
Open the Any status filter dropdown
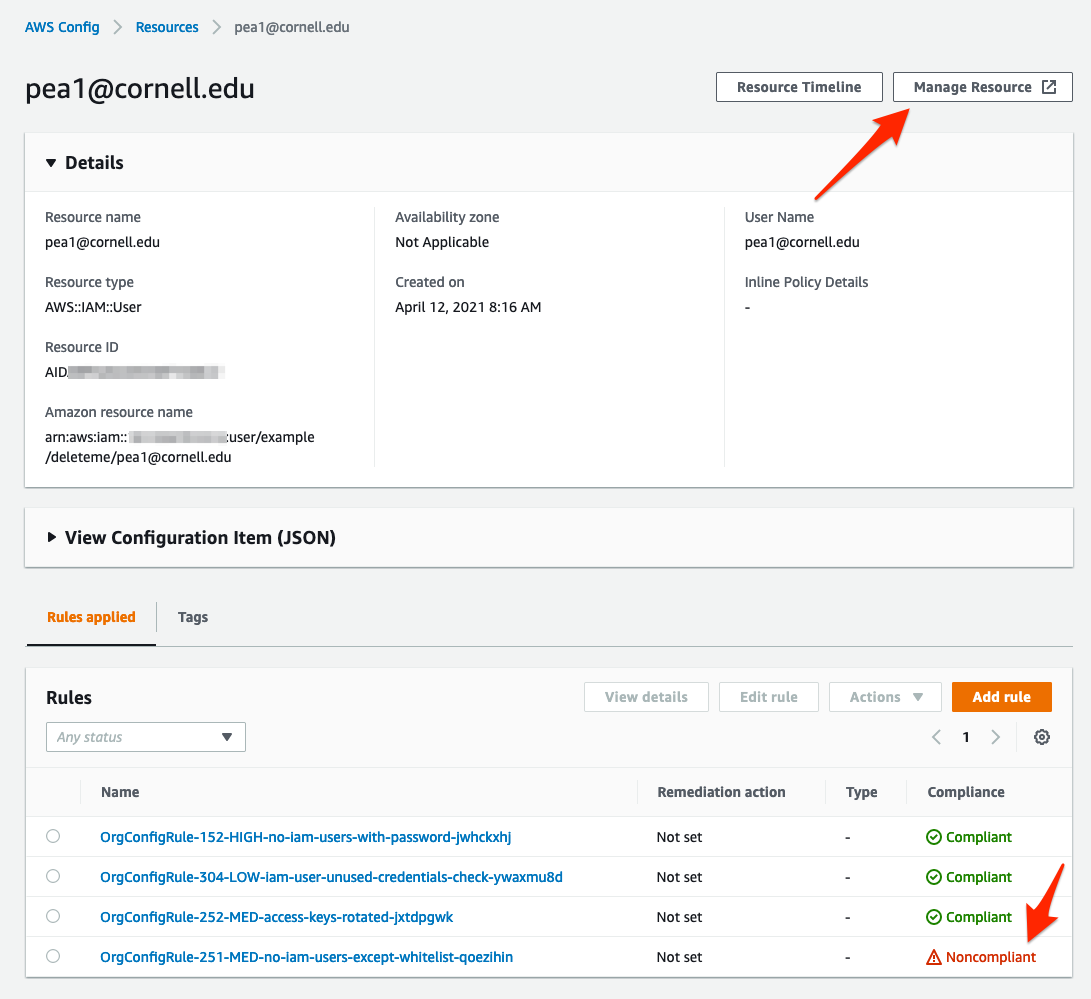145,737
